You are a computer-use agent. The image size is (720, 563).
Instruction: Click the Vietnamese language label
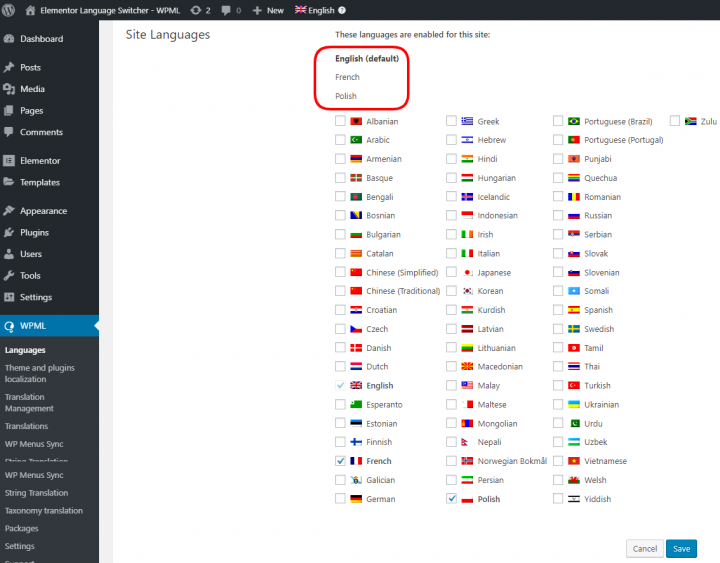[605, 461]
